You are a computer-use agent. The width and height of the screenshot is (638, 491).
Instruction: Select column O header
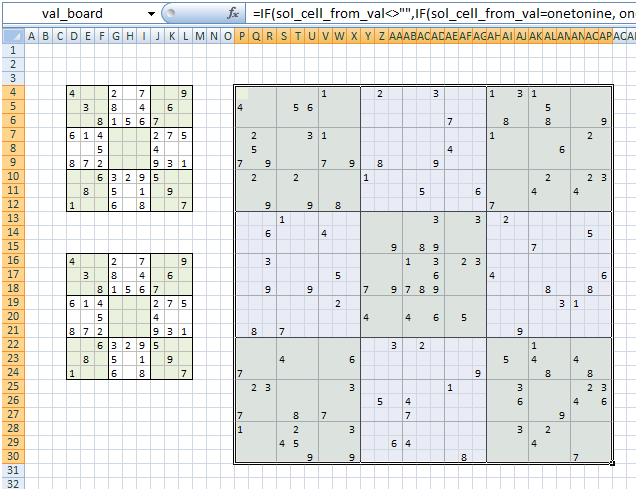coord(227,36)
